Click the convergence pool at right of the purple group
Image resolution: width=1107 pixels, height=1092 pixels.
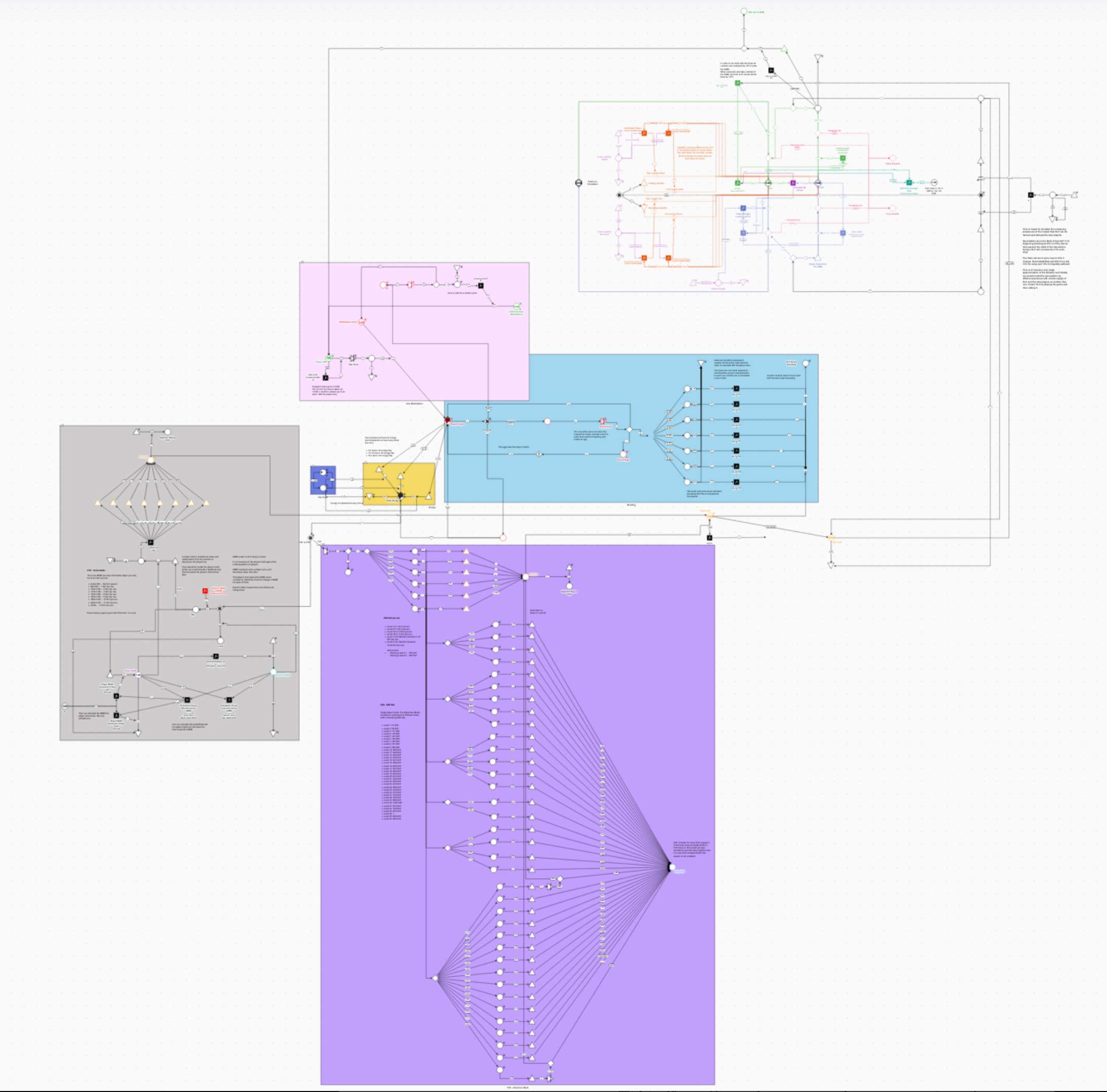pos(672,867)
